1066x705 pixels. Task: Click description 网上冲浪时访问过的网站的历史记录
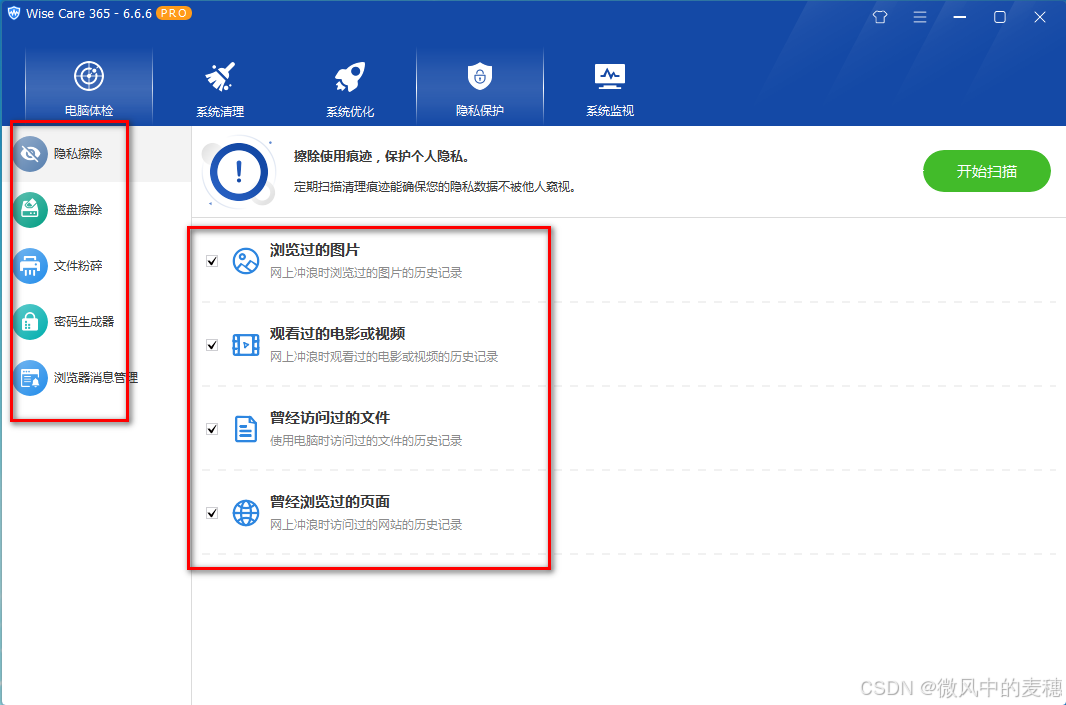[366, 525]
